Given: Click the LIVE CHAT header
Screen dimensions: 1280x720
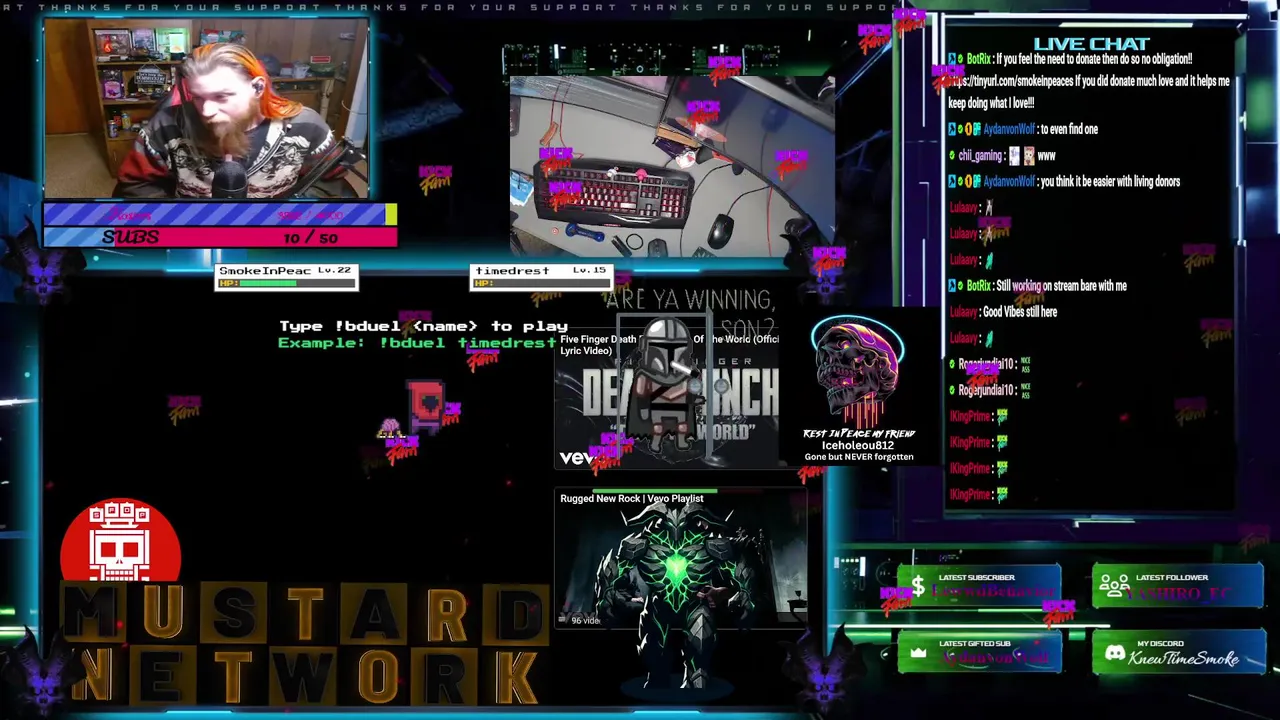Looking at the screenshot, I should 1091,43.
